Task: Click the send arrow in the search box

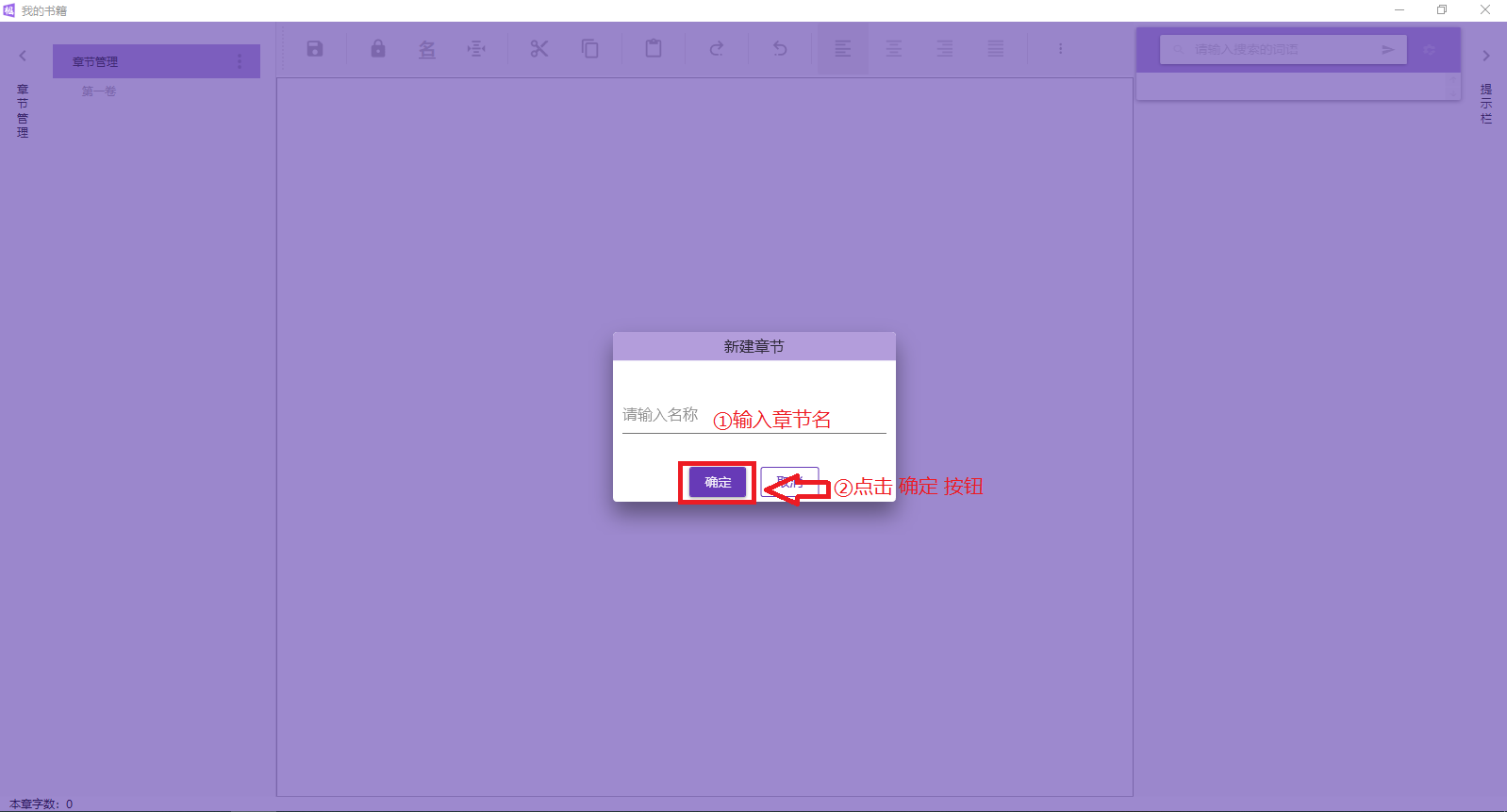Action: pos(1387,49)
